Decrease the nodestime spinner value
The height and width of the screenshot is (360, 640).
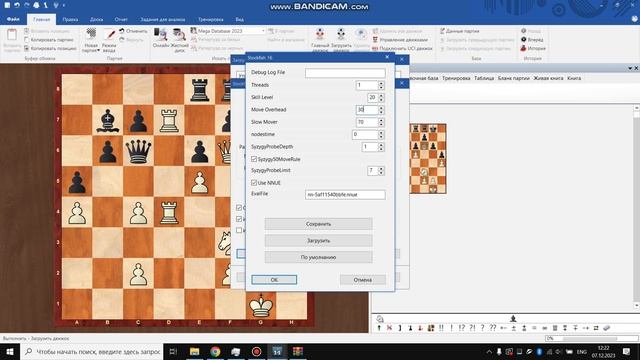(x=381, y=136)
